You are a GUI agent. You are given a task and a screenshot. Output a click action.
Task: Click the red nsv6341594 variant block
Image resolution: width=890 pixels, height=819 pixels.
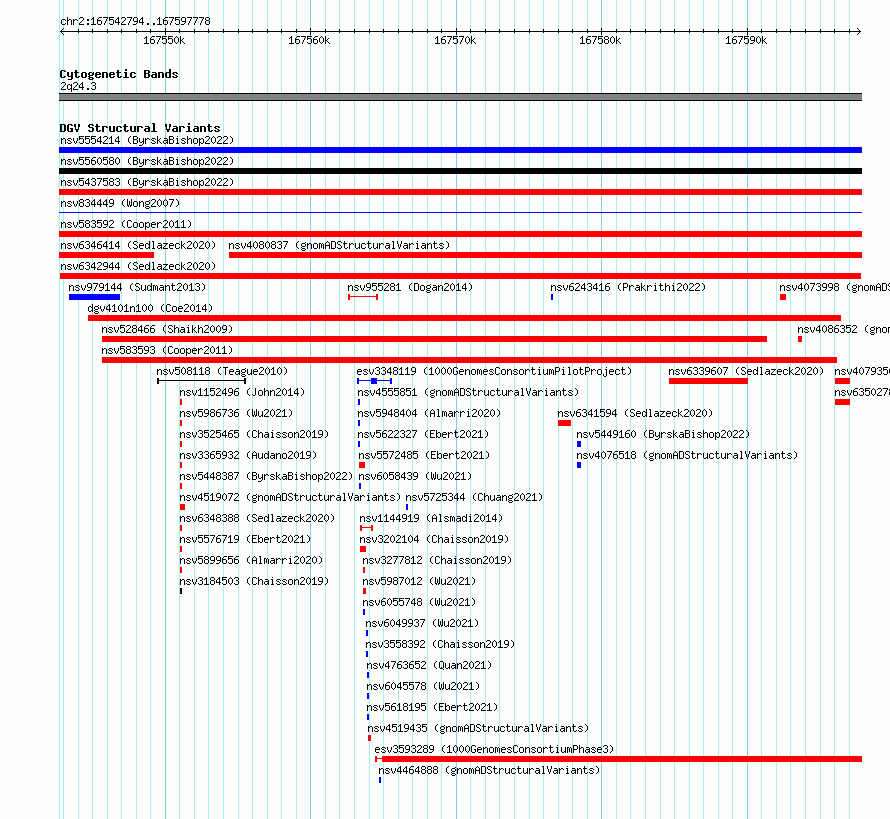coord(564,423)
